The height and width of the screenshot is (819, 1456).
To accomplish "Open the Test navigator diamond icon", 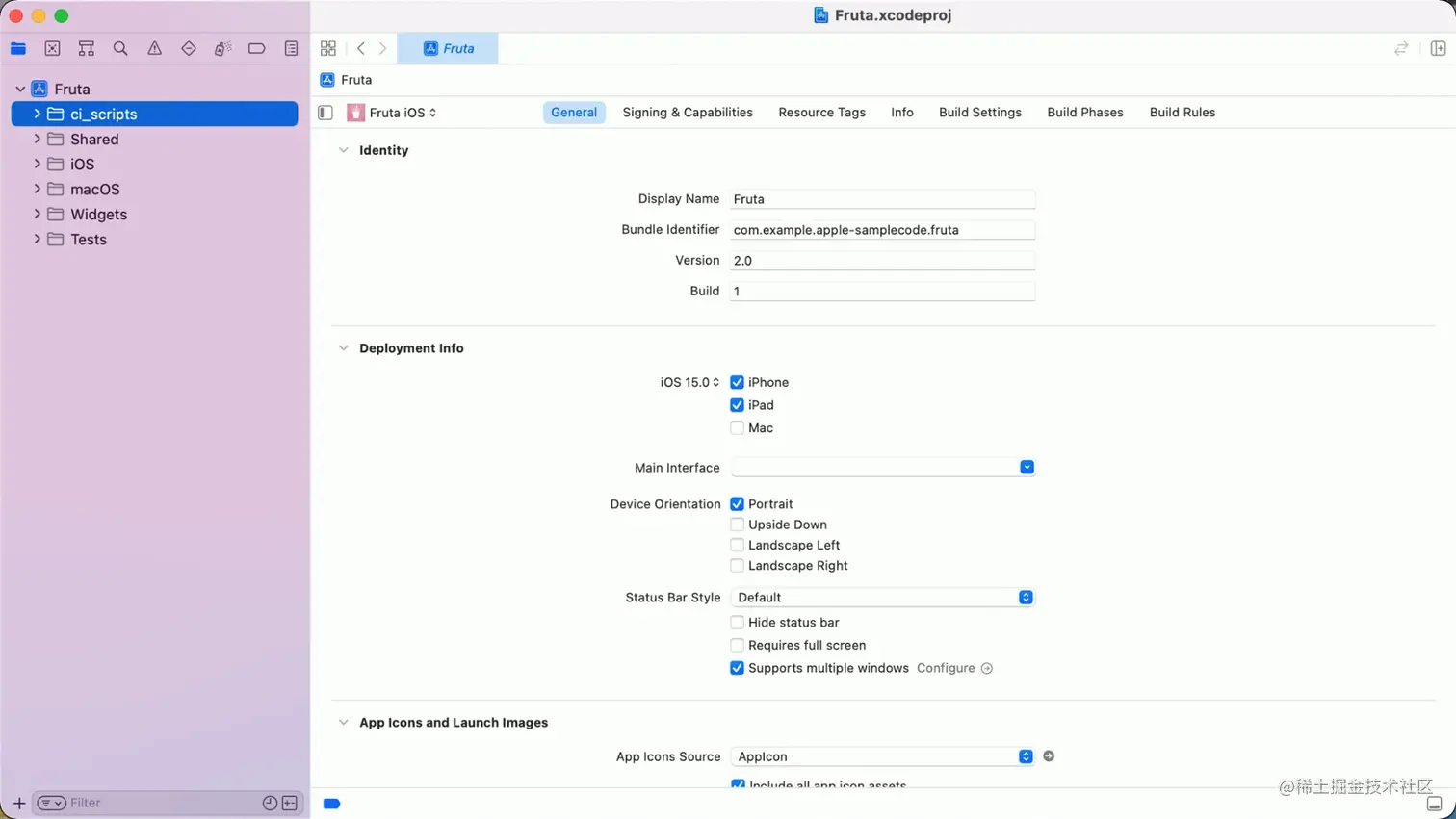I will [x=189, y=48].
